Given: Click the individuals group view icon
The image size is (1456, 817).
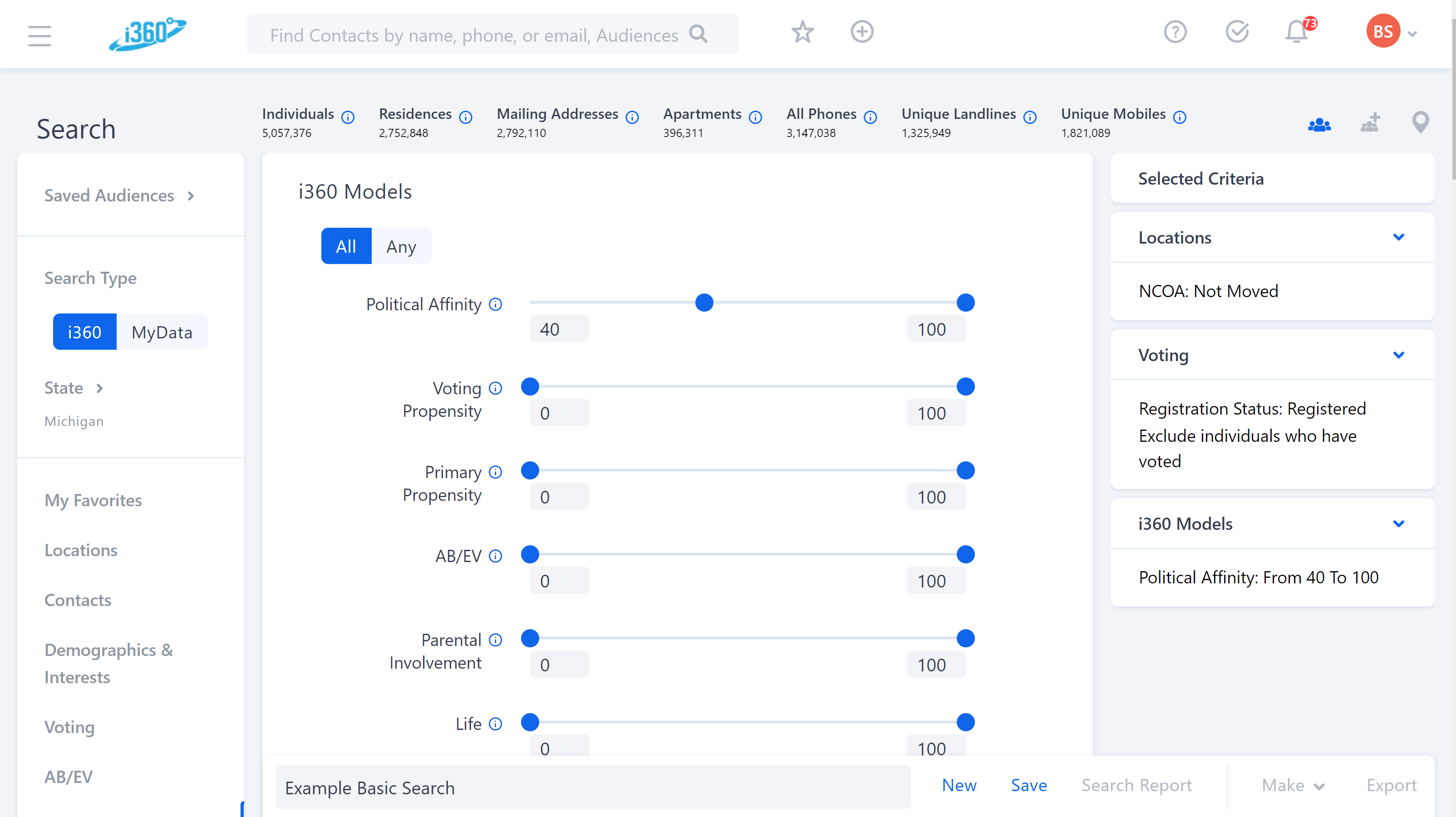Looking at the screenshot, I should pos(1319,124).
